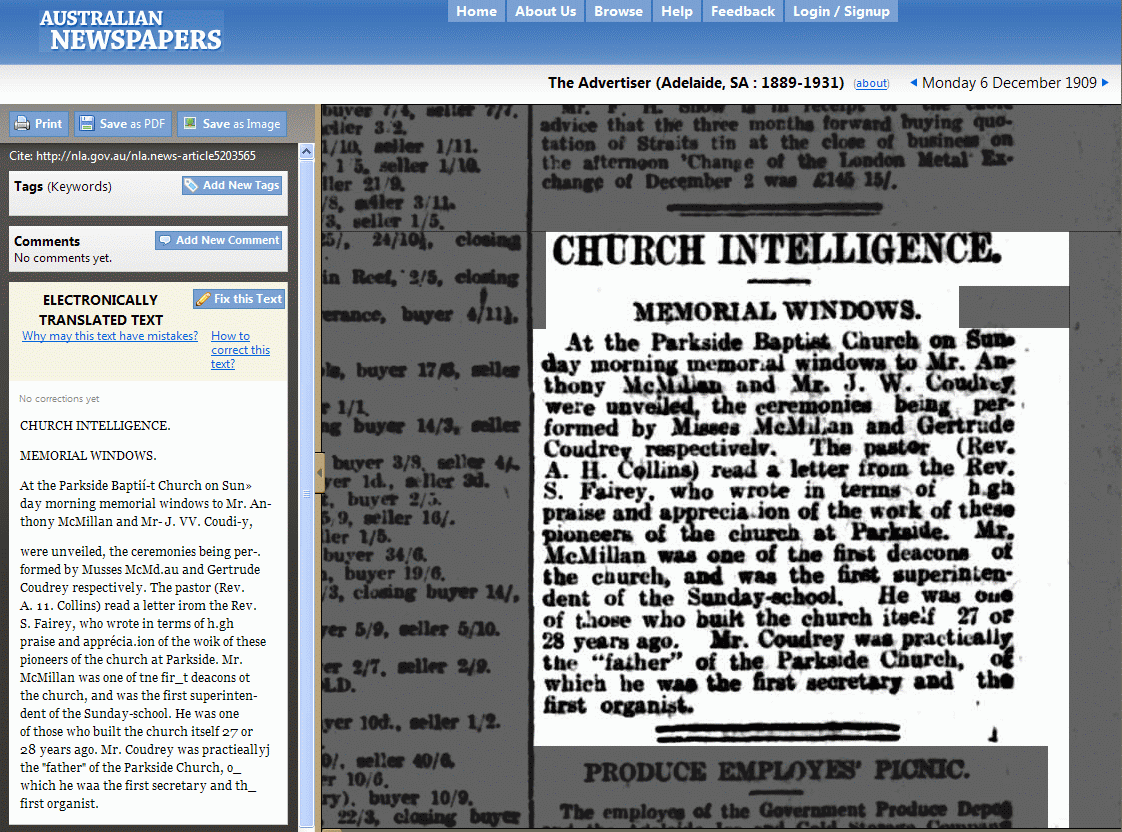Click Fix this Text button
This screenshot has height=832, width=1122.
point(239,299)
